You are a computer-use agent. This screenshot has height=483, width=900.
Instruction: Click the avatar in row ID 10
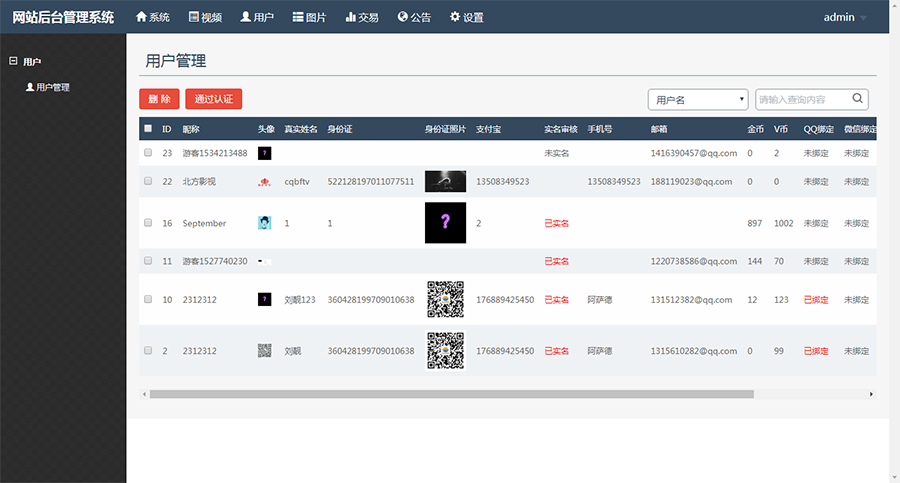point(265,299)
